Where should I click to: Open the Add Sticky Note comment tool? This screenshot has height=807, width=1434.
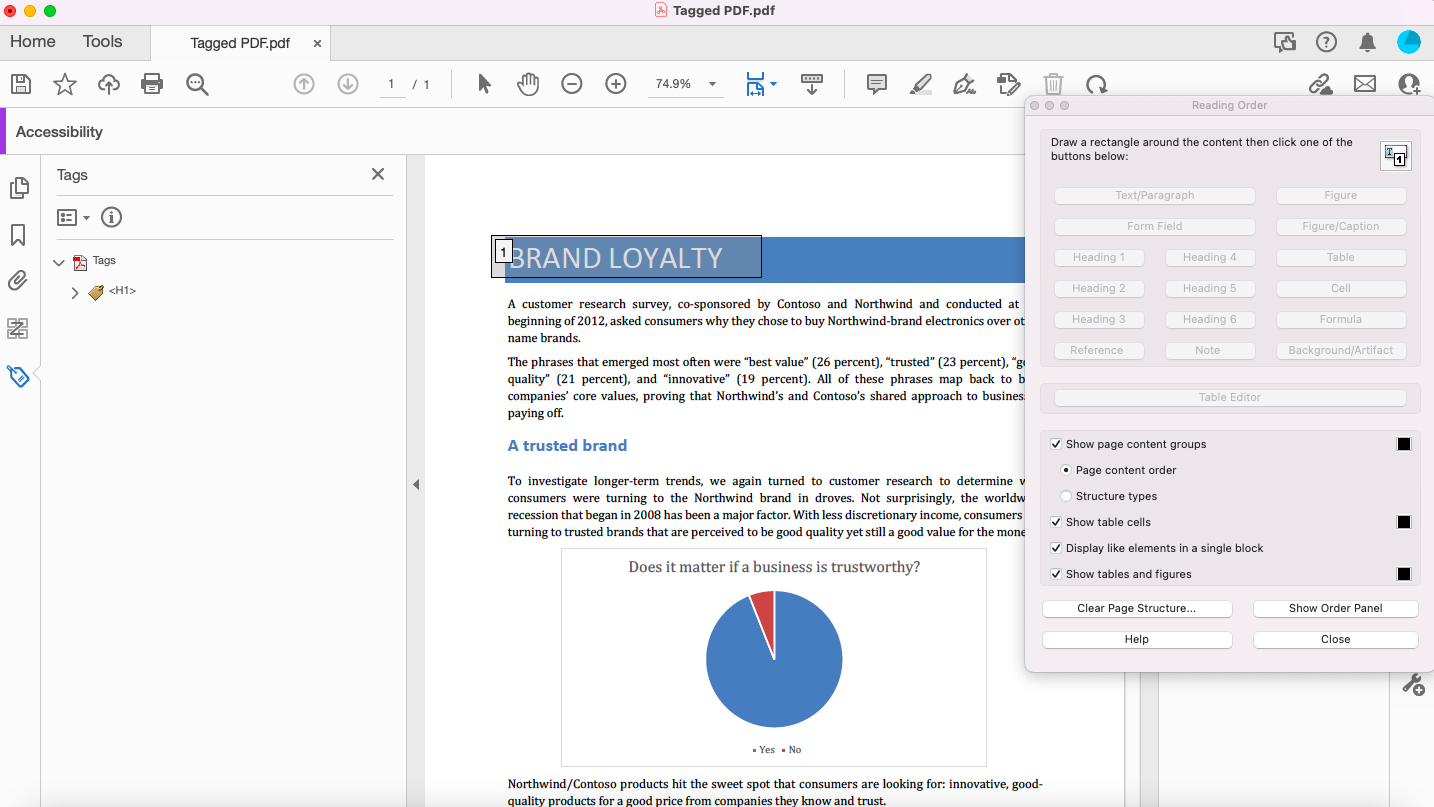(876, 84)
